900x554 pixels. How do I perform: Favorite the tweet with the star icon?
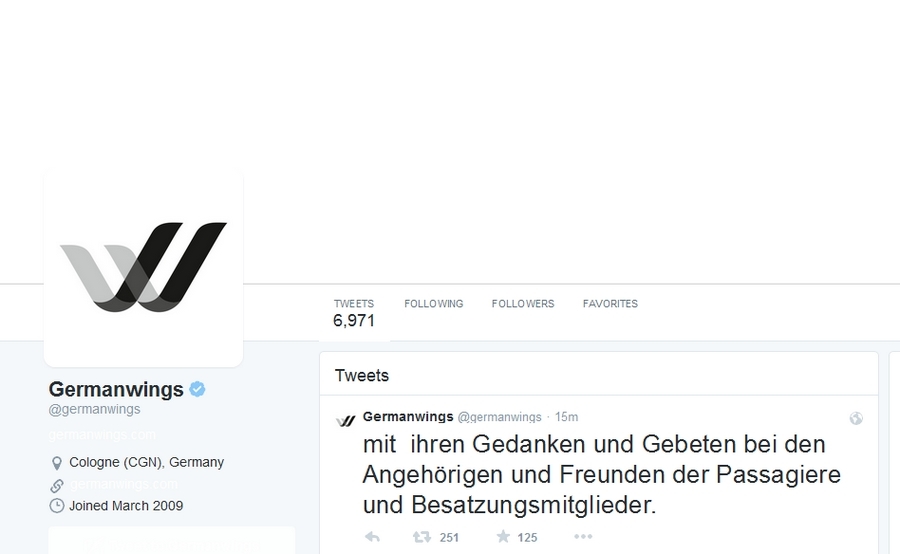(x=503, y=537)
